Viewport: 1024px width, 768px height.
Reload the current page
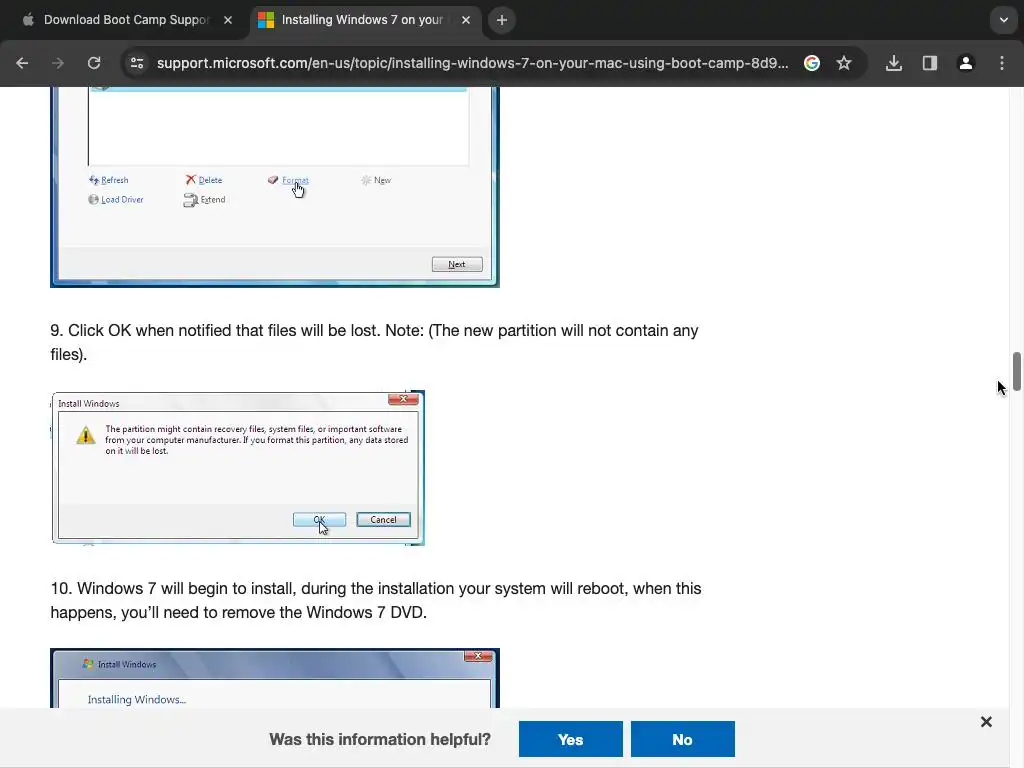tap(94, 63)
